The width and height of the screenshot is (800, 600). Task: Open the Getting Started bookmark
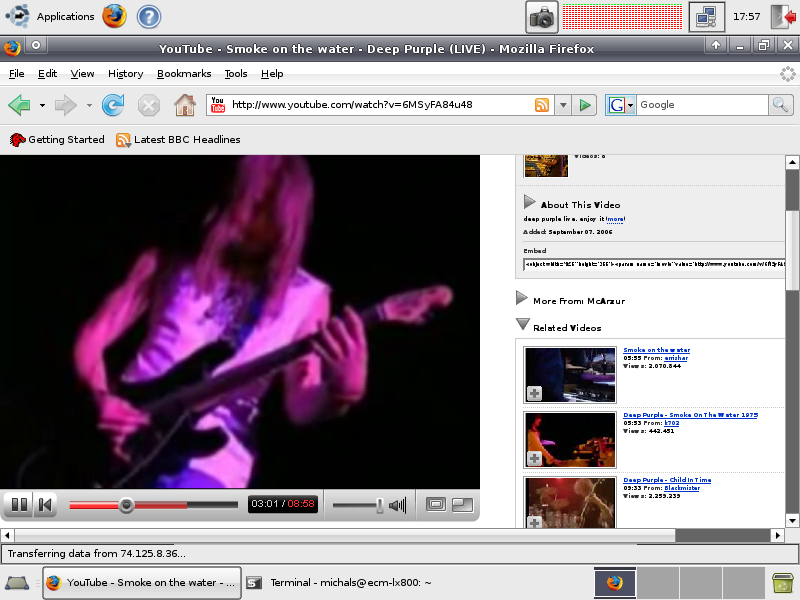point(57,140)
